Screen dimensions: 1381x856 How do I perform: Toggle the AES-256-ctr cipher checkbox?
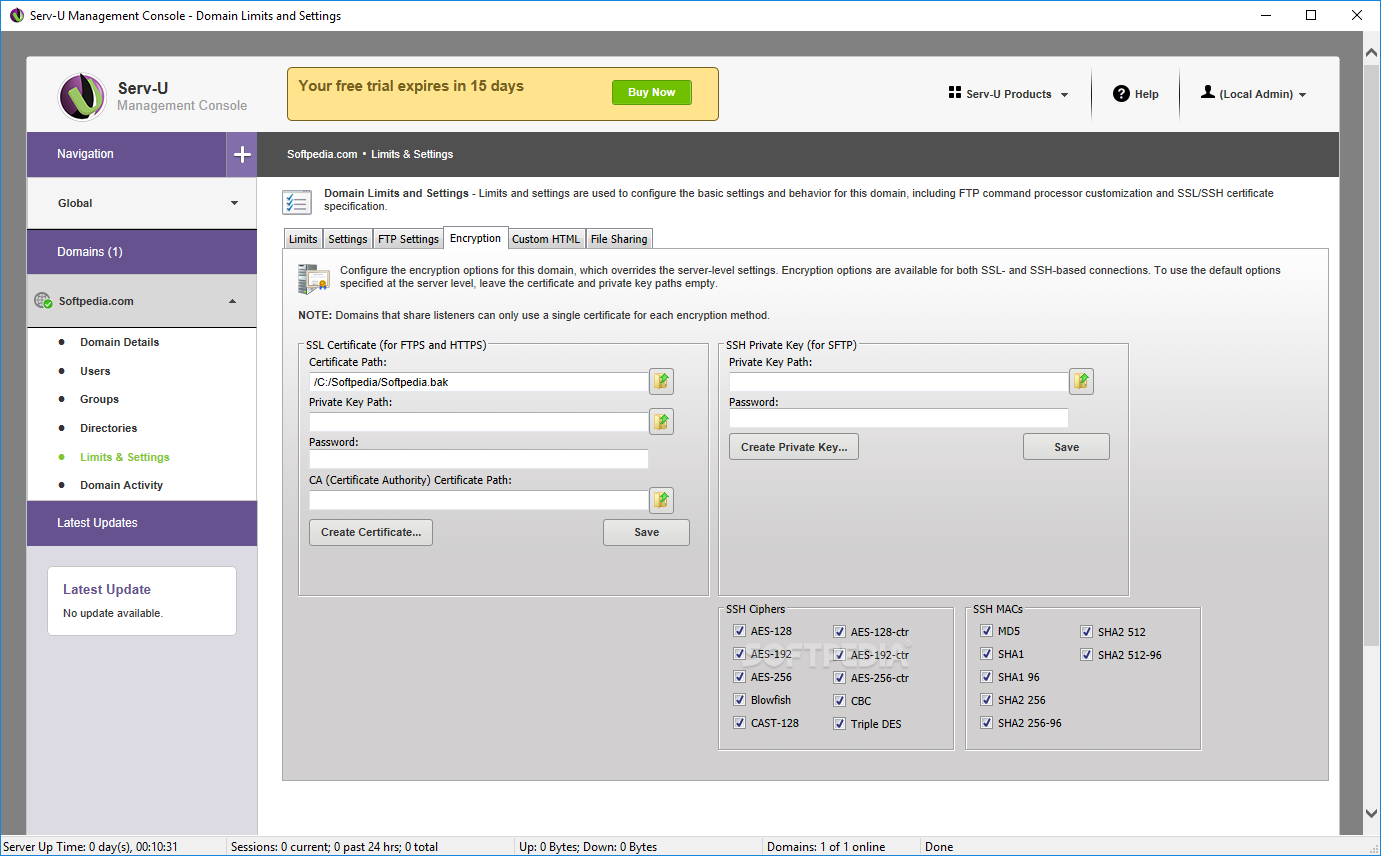(839, 678)
